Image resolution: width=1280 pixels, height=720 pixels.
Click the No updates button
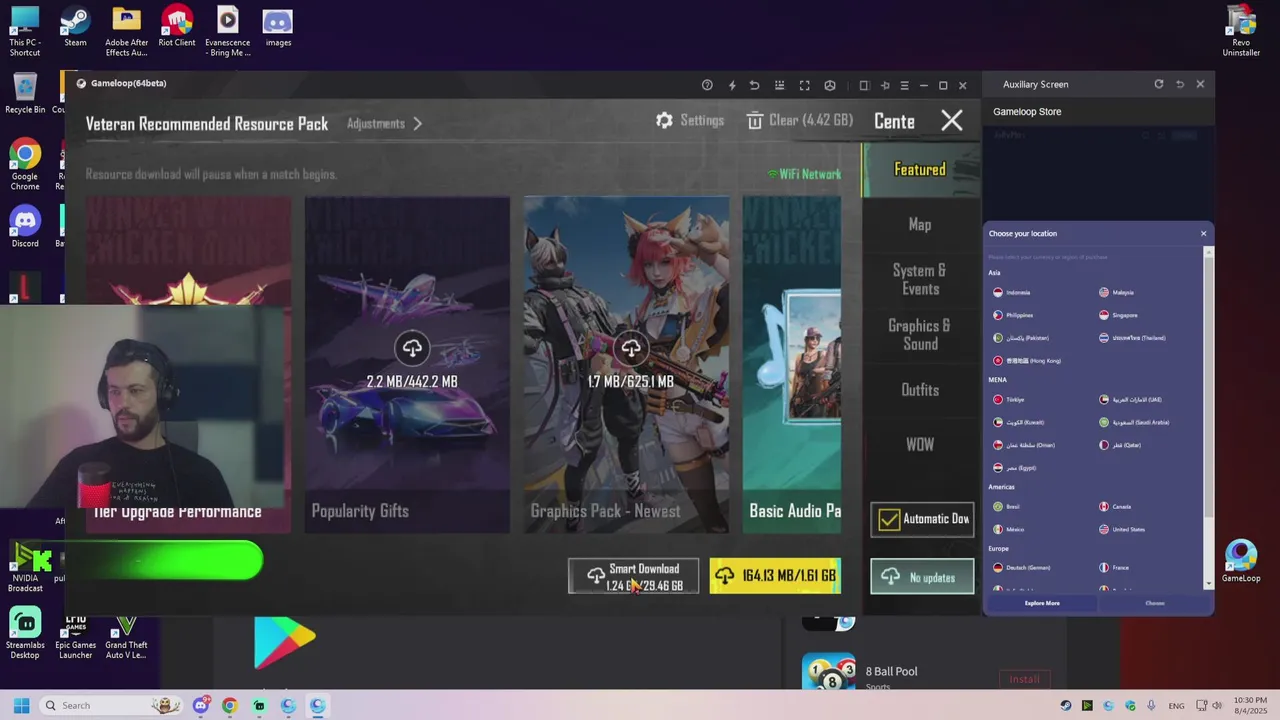pos(922,577)
